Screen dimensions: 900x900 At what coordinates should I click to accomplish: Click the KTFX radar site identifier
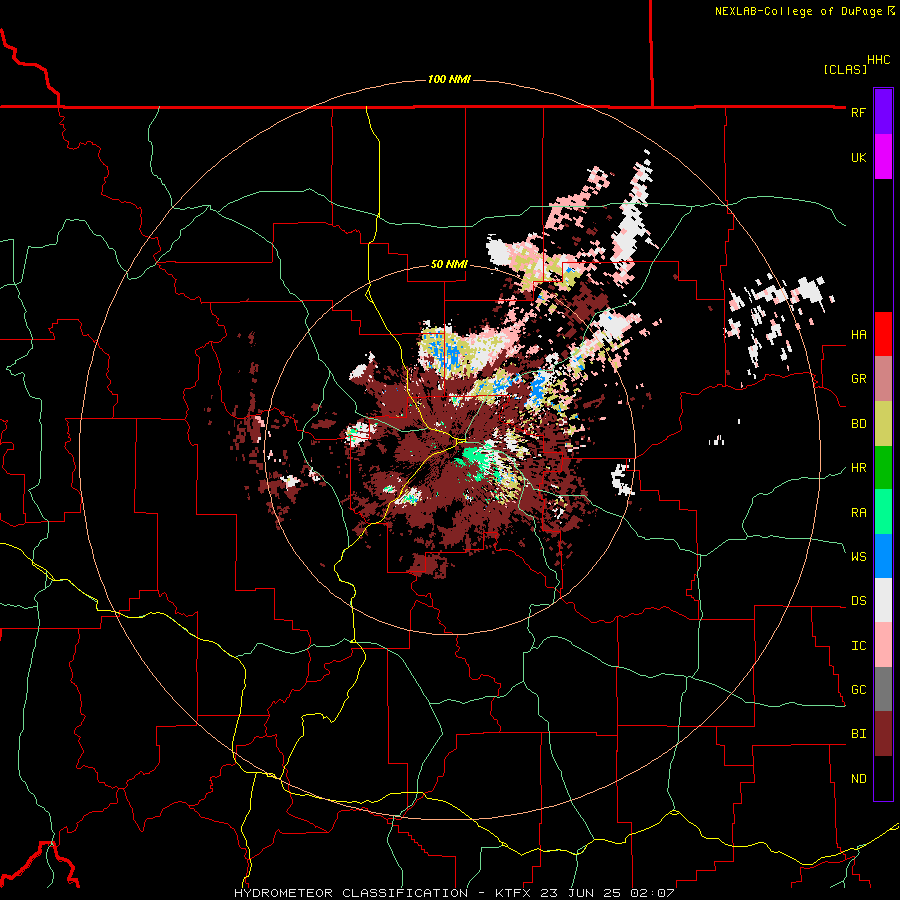tap(515, 893)
